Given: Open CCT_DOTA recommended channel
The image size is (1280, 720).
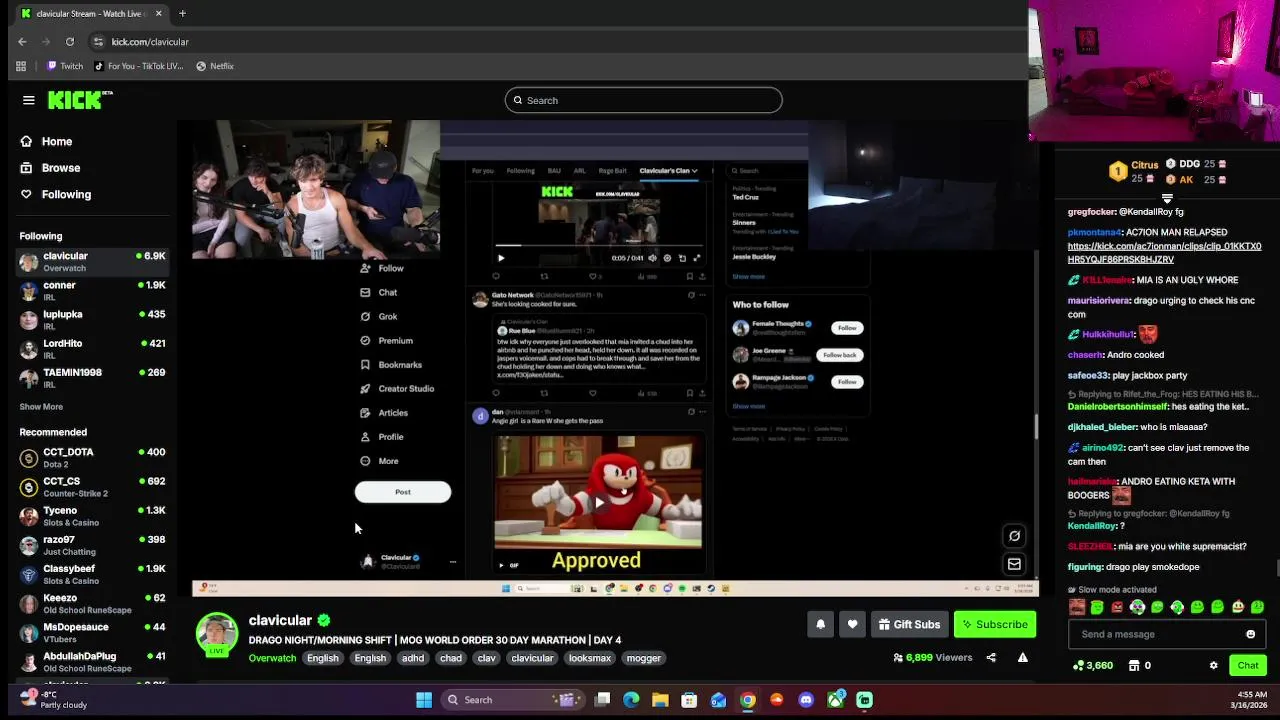Looking at the screenshot, I should pos(92,458).
